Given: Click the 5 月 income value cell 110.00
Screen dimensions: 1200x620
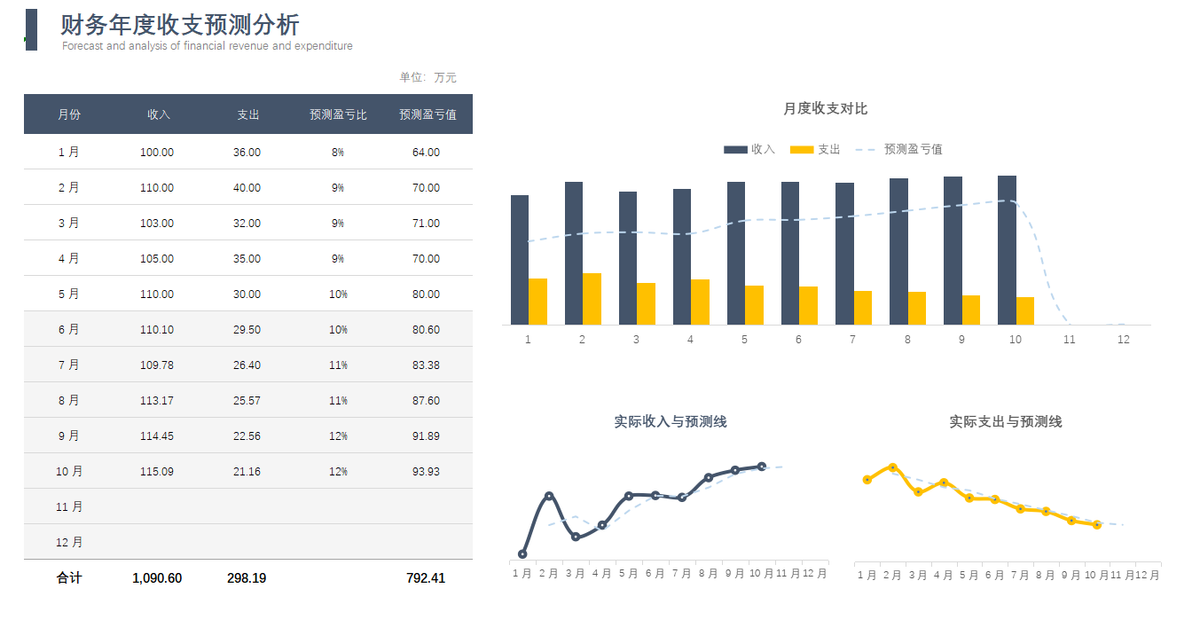Looking at the screenshot, I should point(157,294).
